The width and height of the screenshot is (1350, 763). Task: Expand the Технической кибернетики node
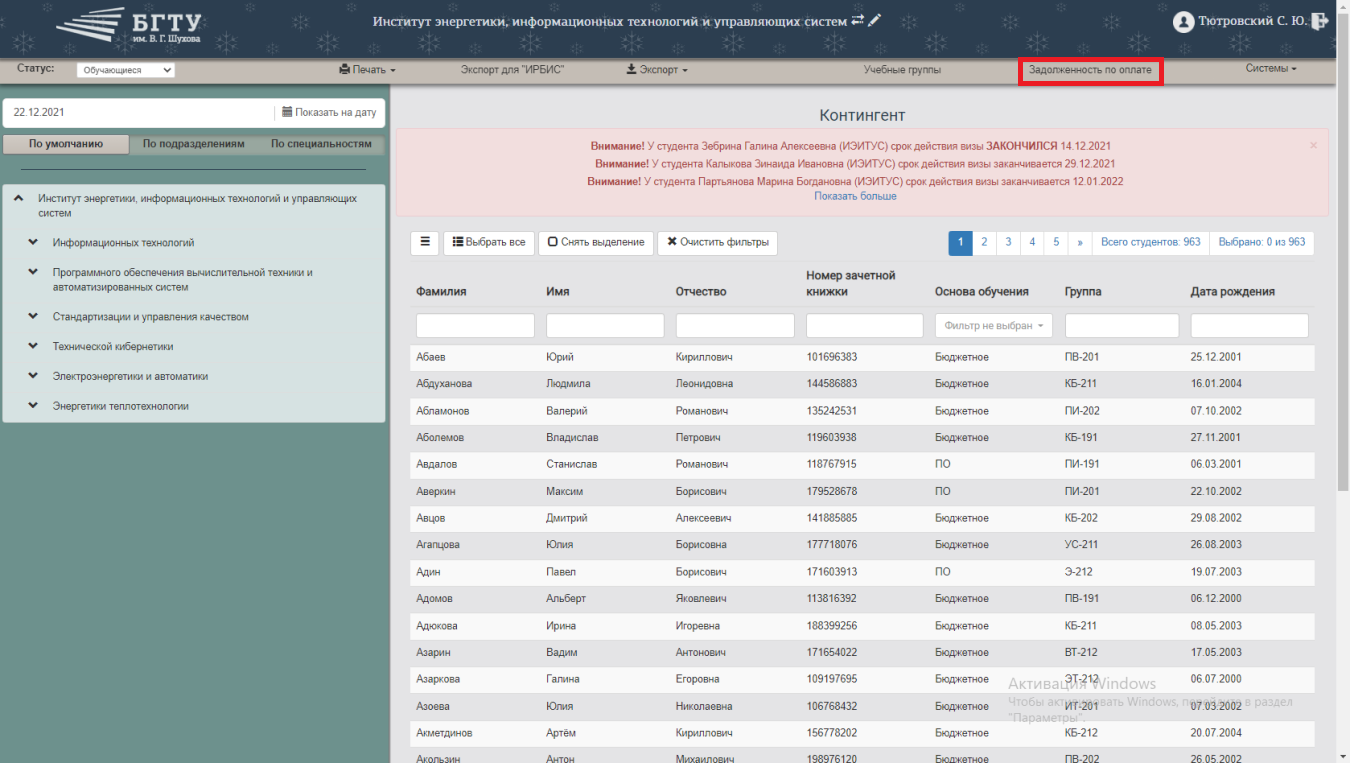tap(33, 347)
